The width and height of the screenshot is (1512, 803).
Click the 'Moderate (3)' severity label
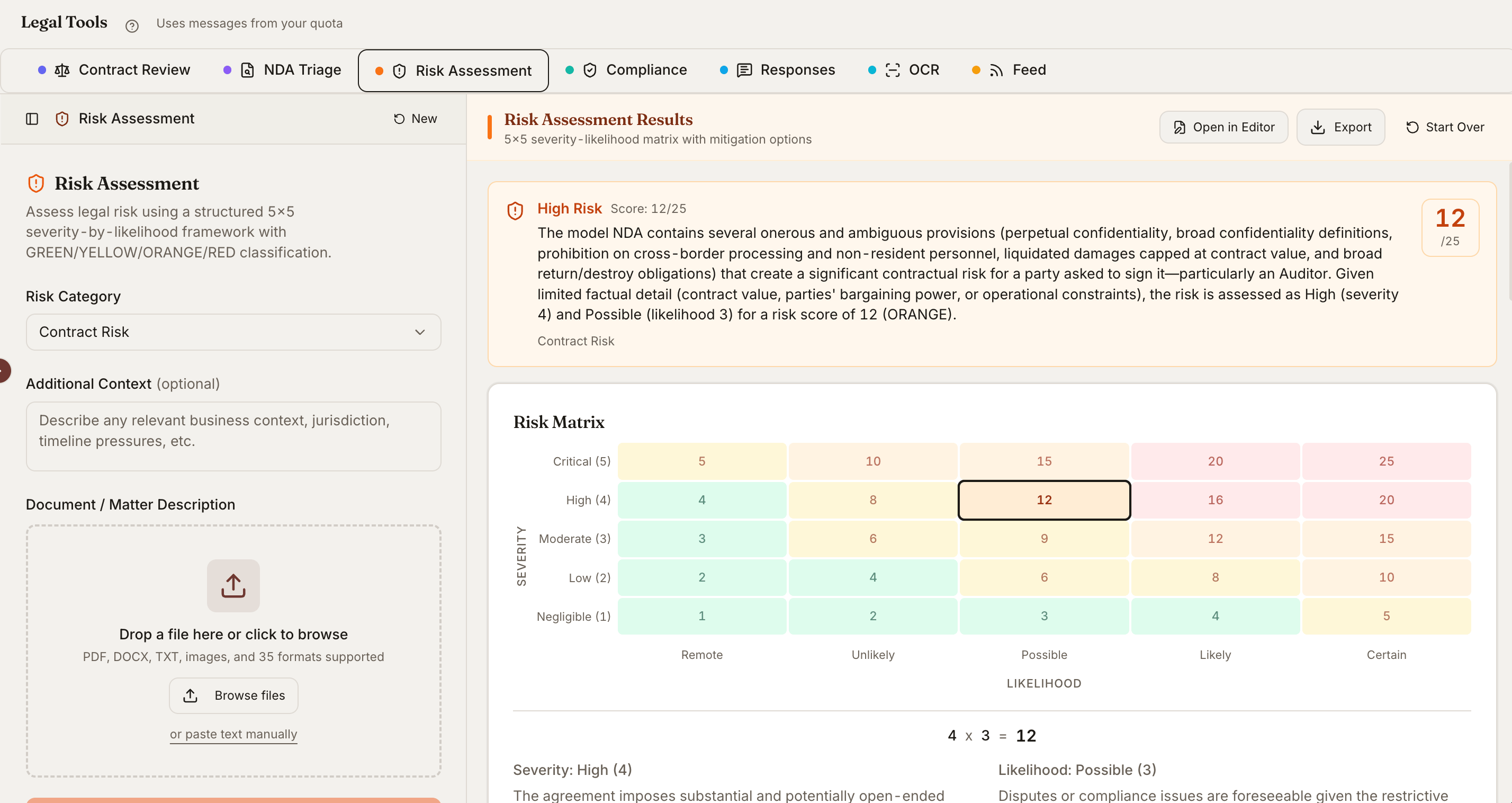tap(574, 538)
